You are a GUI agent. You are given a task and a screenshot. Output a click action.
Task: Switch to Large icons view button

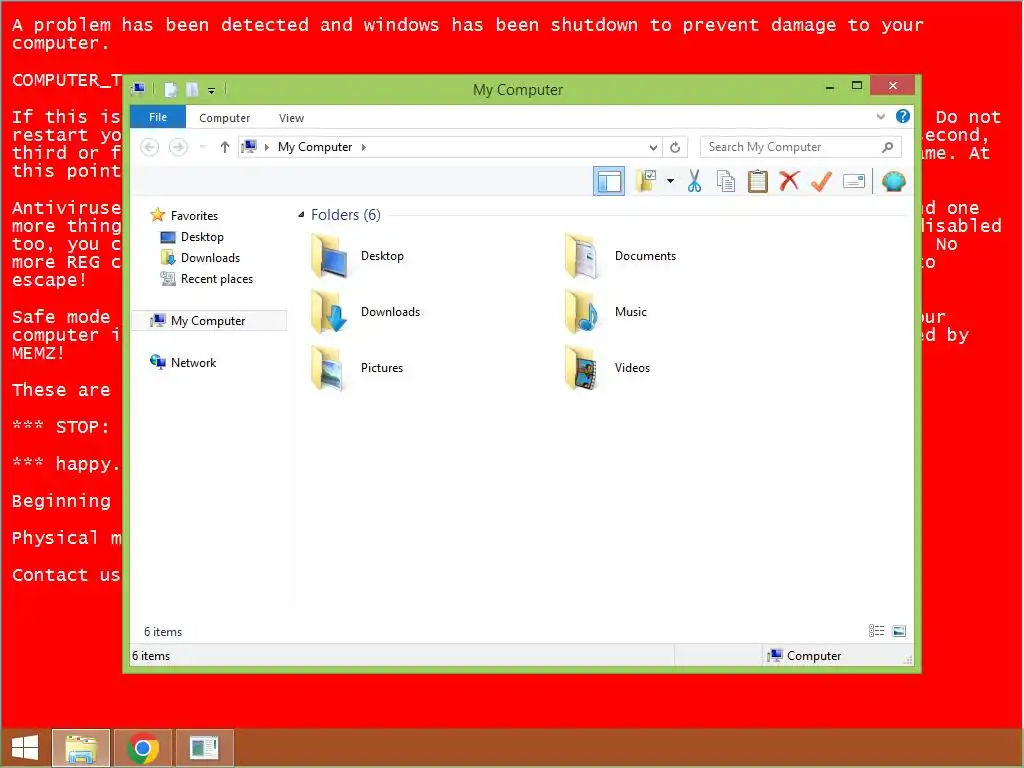point(899,630)
